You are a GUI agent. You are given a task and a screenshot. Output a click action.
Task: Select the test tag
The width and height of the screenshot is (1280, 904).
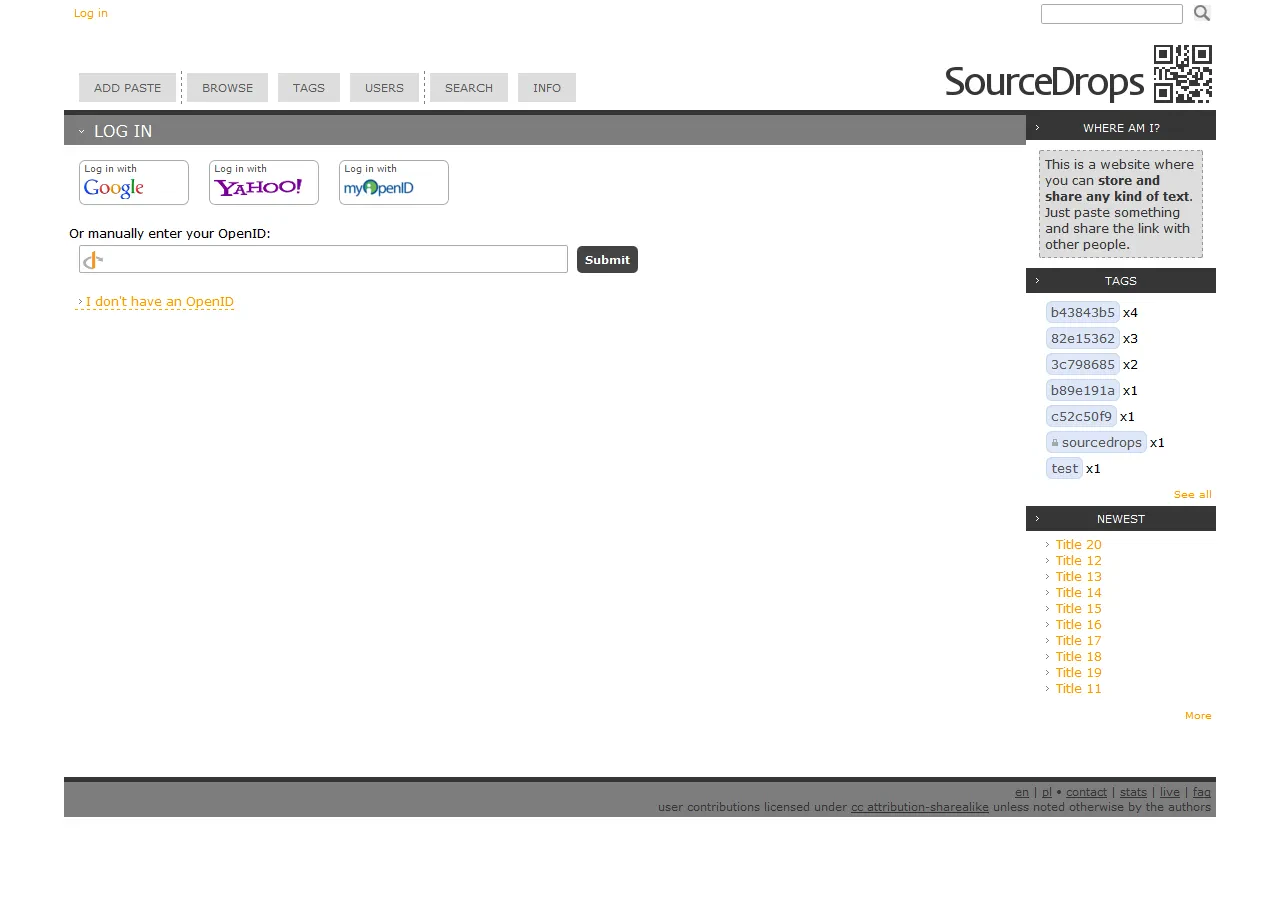pyautogui.click(x=1065, y=468)
